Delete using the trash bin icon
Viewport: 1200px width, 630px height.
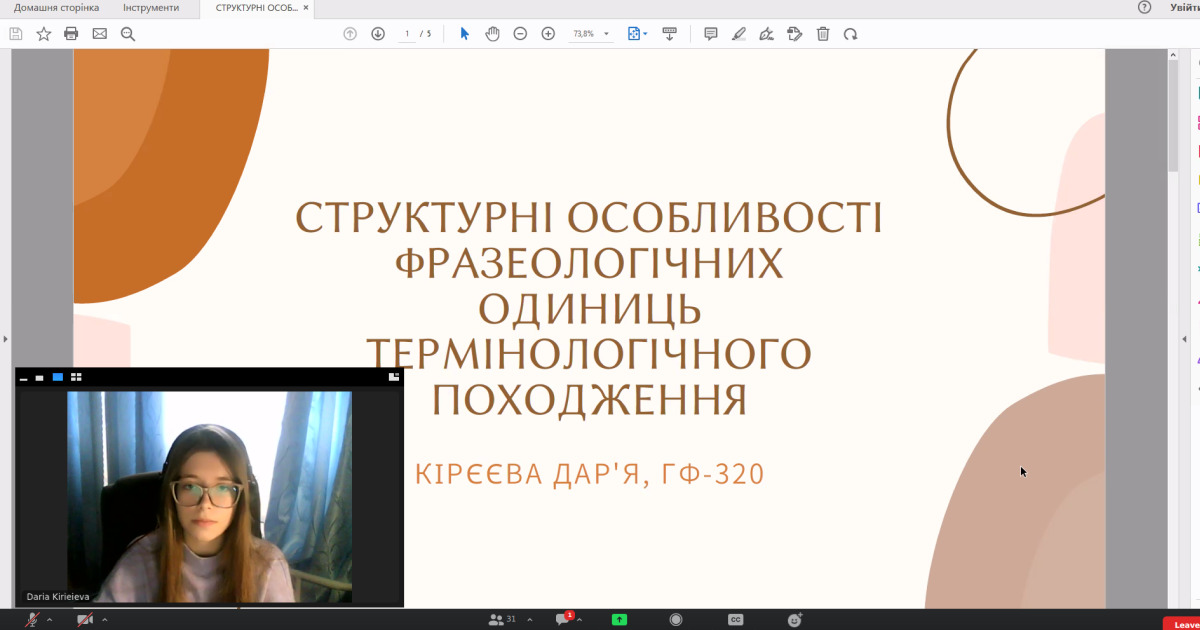pos(823,34)
